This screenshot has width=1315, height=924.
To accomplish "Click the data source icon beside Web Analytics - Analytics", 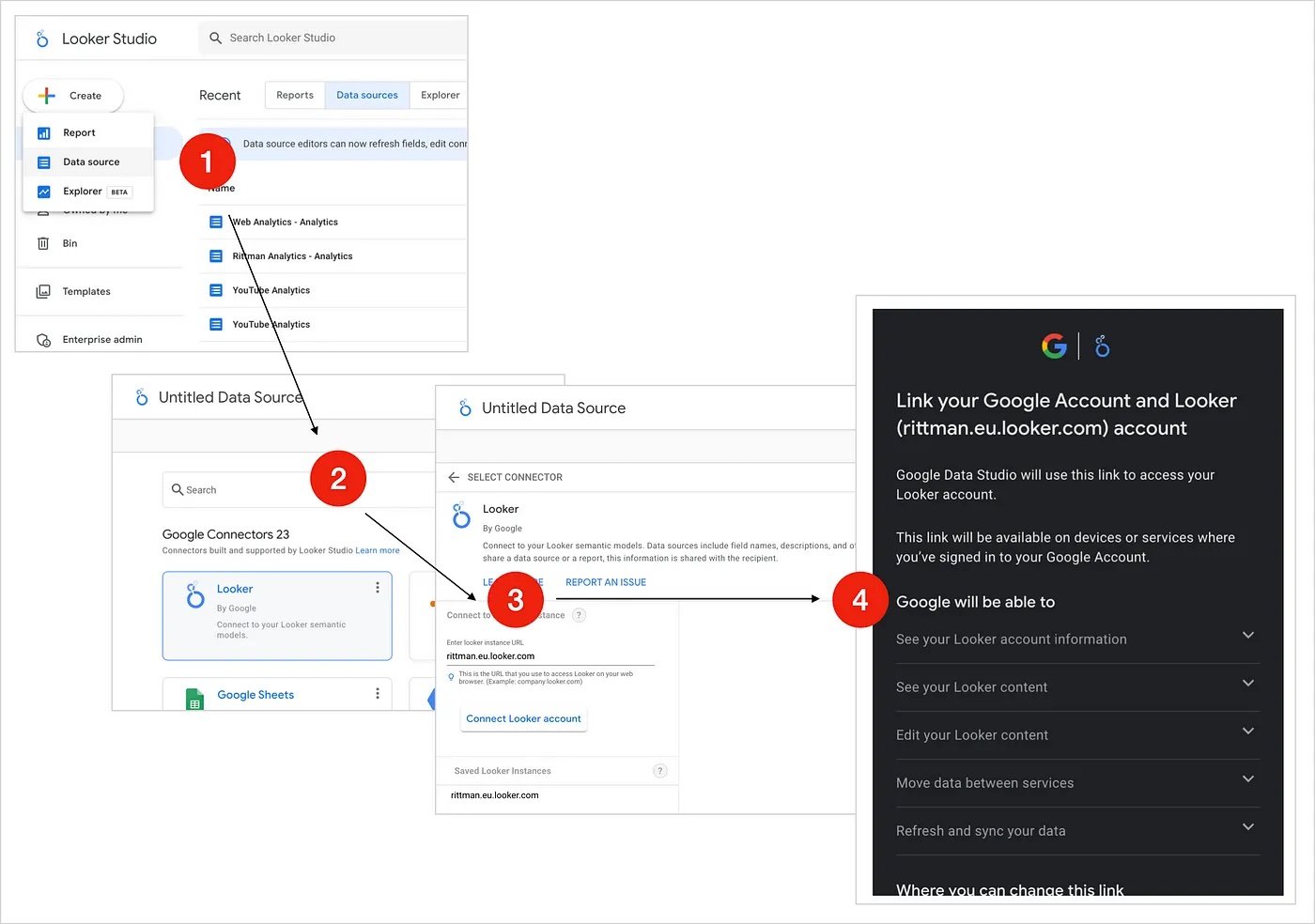I will click(x=216, y=222).
